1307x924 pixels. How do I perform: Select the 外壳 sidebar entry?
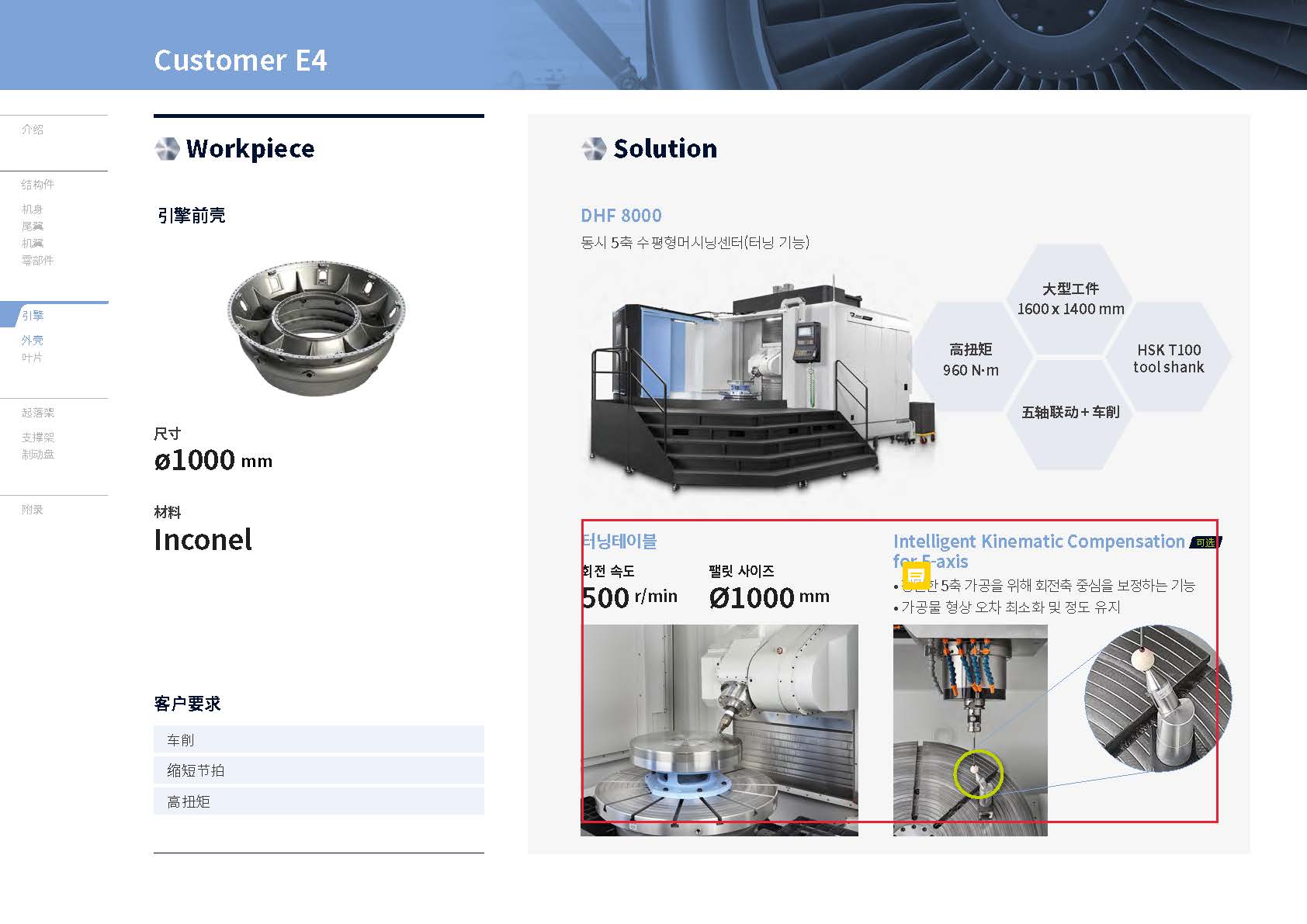click(33, 341)
